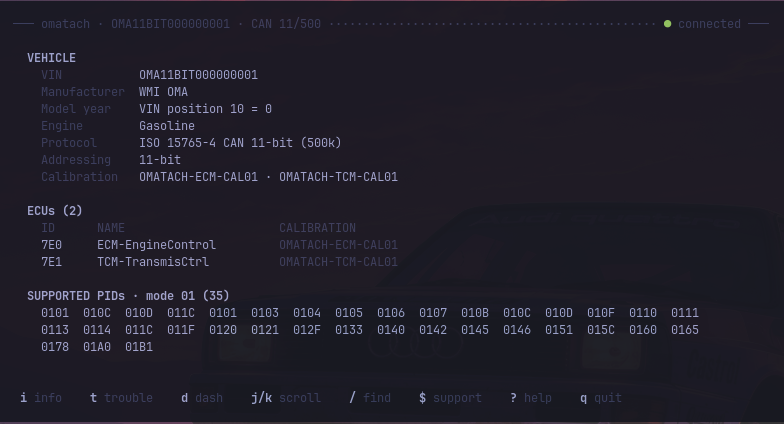
Task: Select PID 0120
Action: (x=223, y=330)
